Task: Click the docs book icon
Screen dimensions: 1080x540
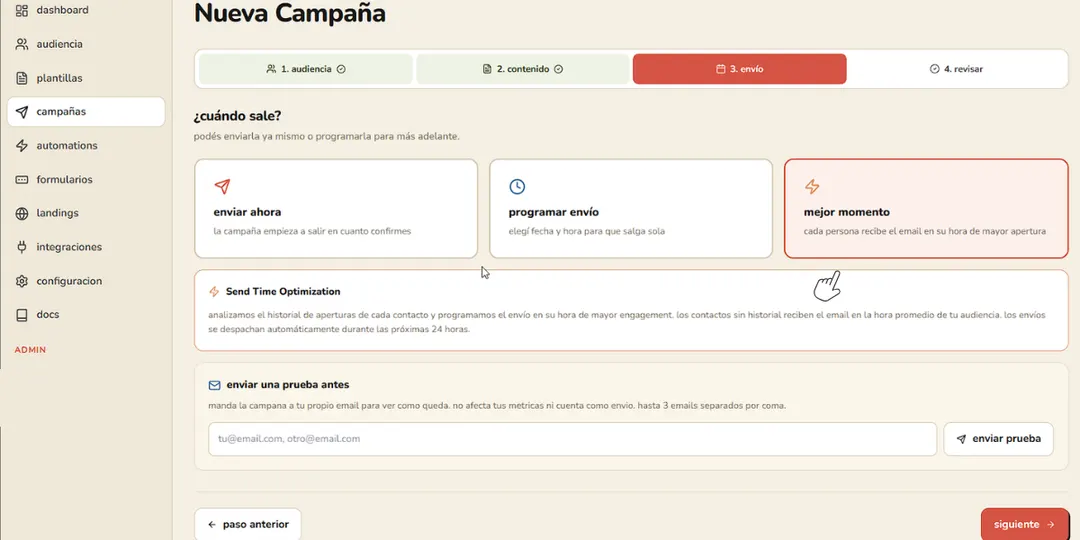Action: coord(22,314)
